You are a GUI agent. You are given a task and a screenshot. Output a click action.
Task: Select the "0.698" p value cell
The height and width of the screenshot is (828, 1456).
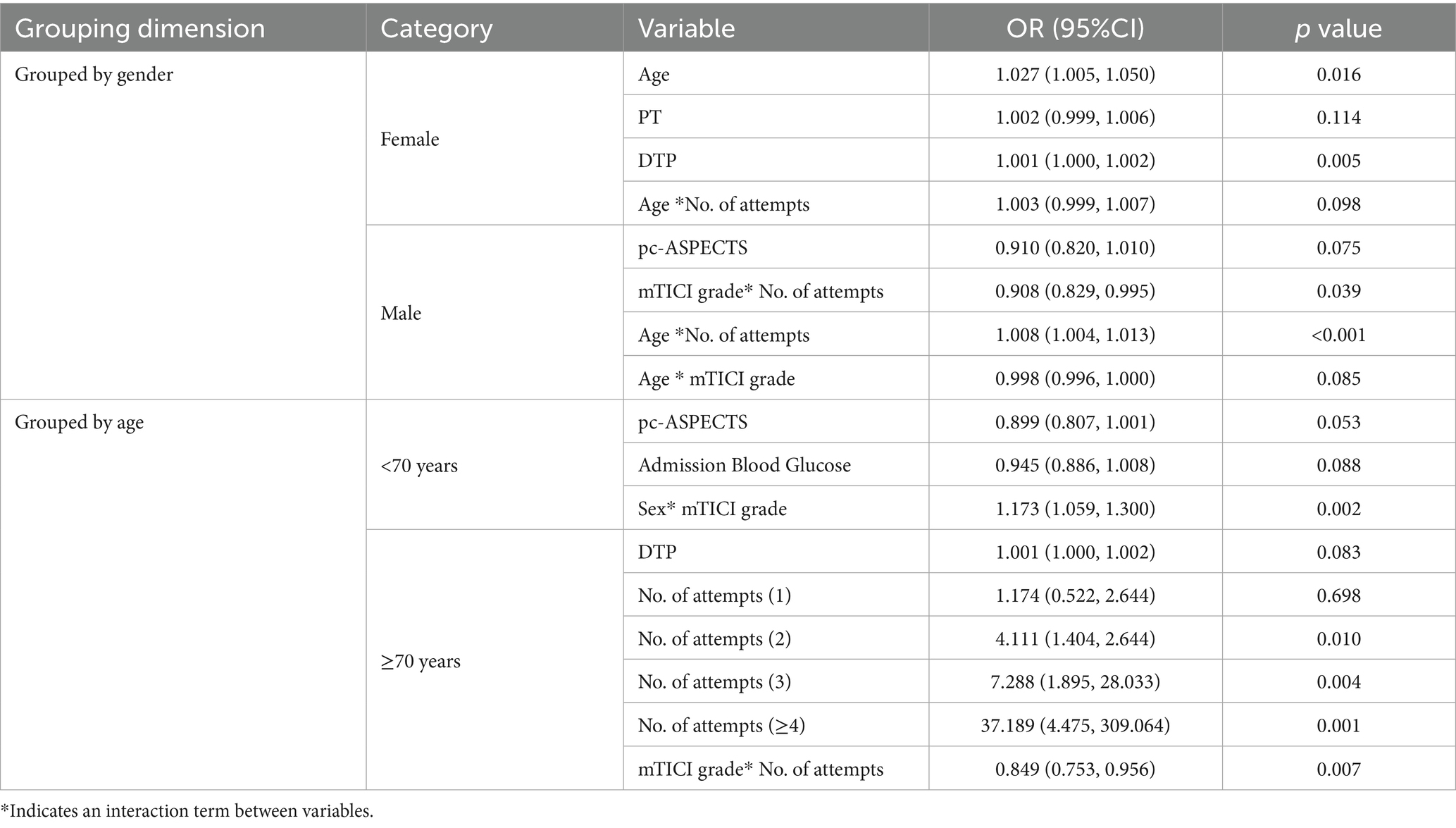[x=1338, y=595]
